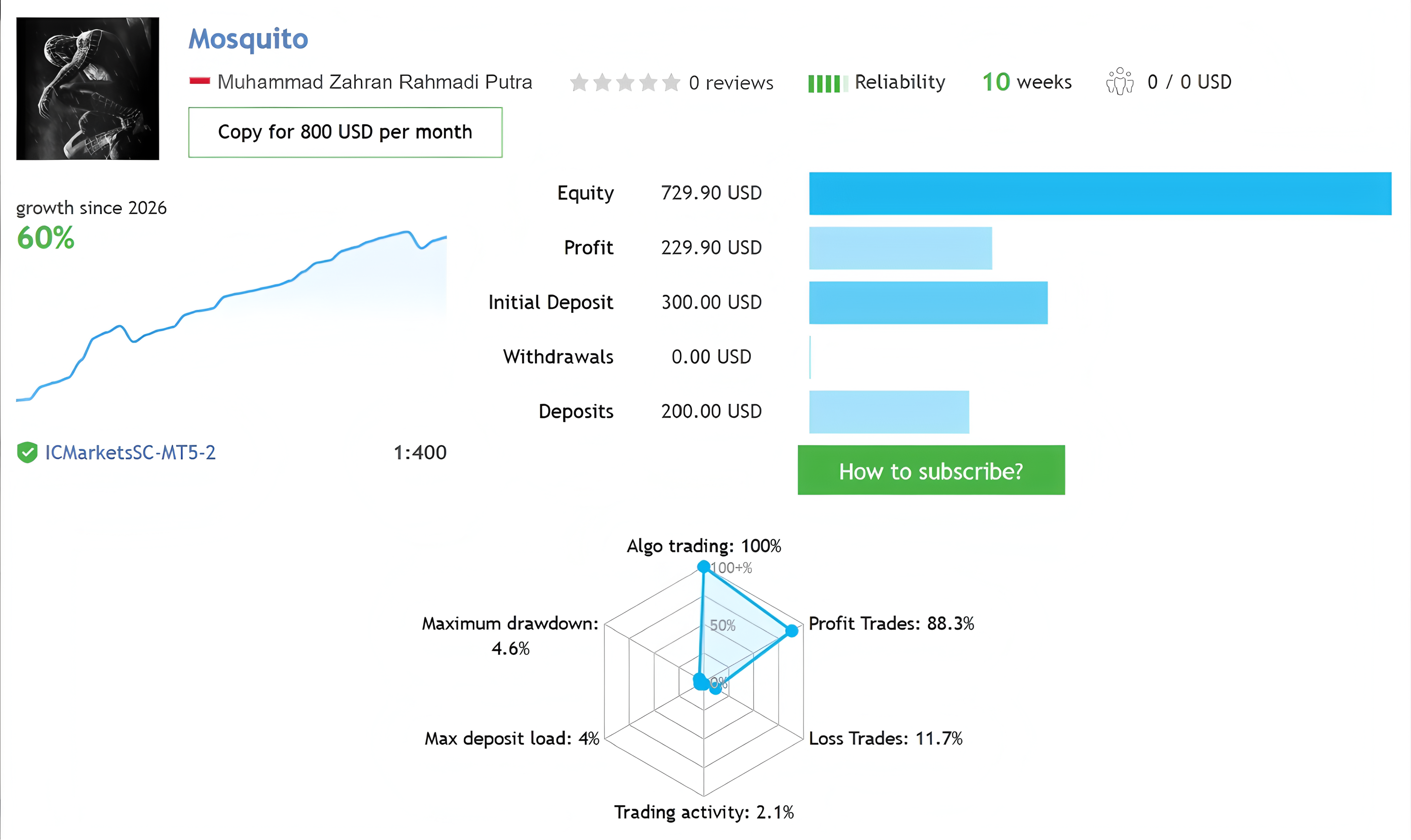
Task: Click the five-star rating icons
Action: tap(625, 83)
